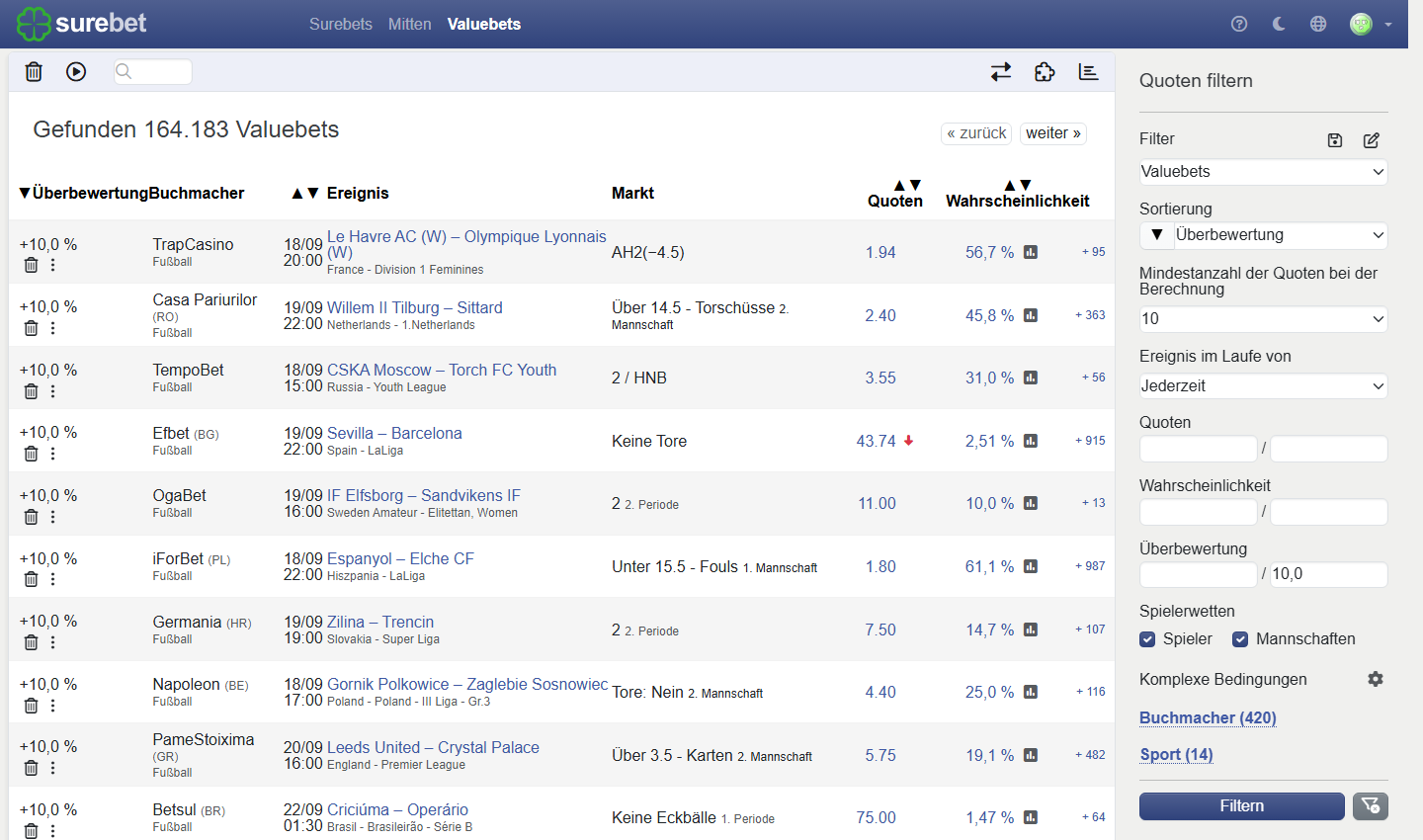Toggle the Mannschaften checkbox
Viewport: 1423px width, 840px height.
(x=1240, y=639)
